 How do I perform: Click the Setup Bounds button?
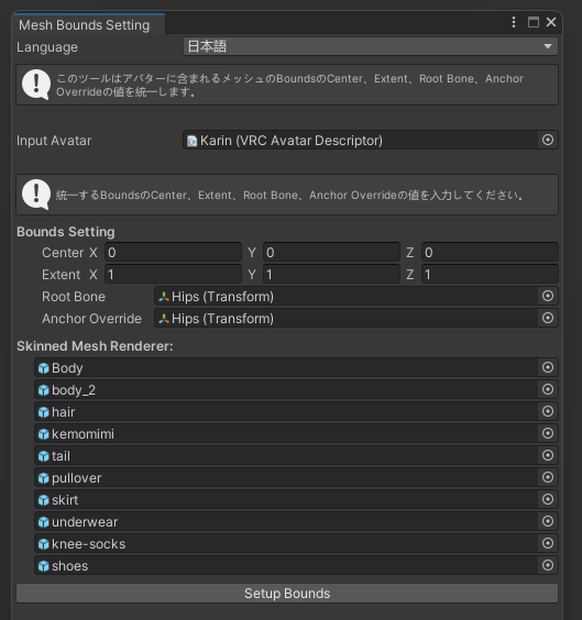287,593
